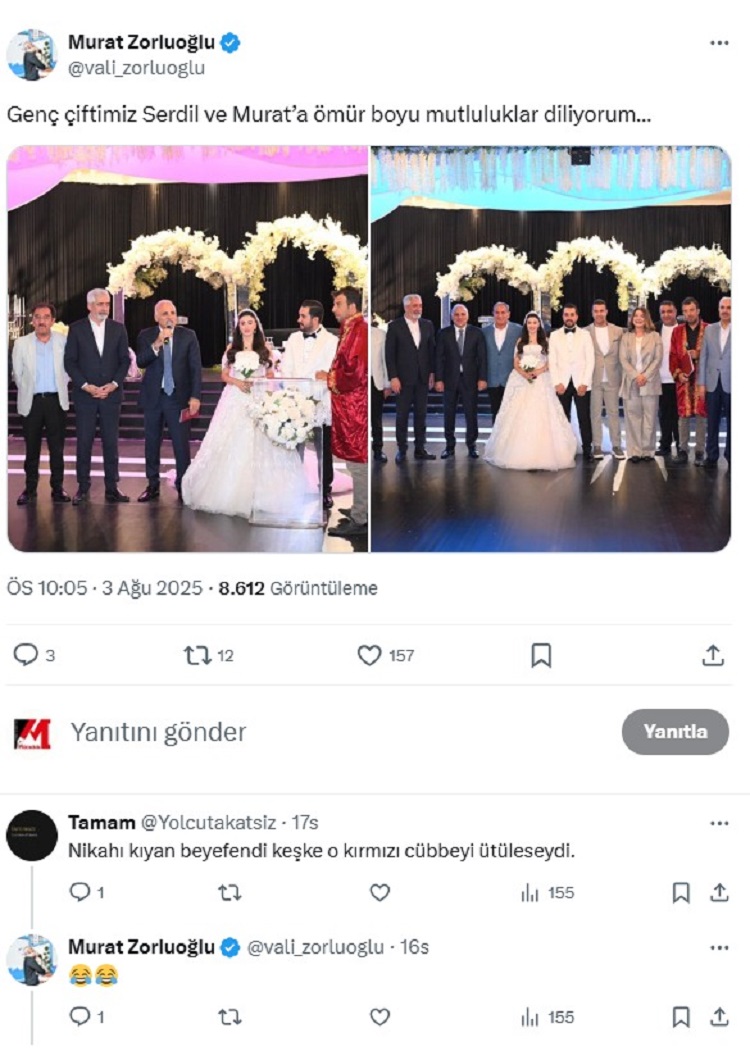
Task: Open Murat Zorluoğlu profile name at top
Action: tap(141, 42)
